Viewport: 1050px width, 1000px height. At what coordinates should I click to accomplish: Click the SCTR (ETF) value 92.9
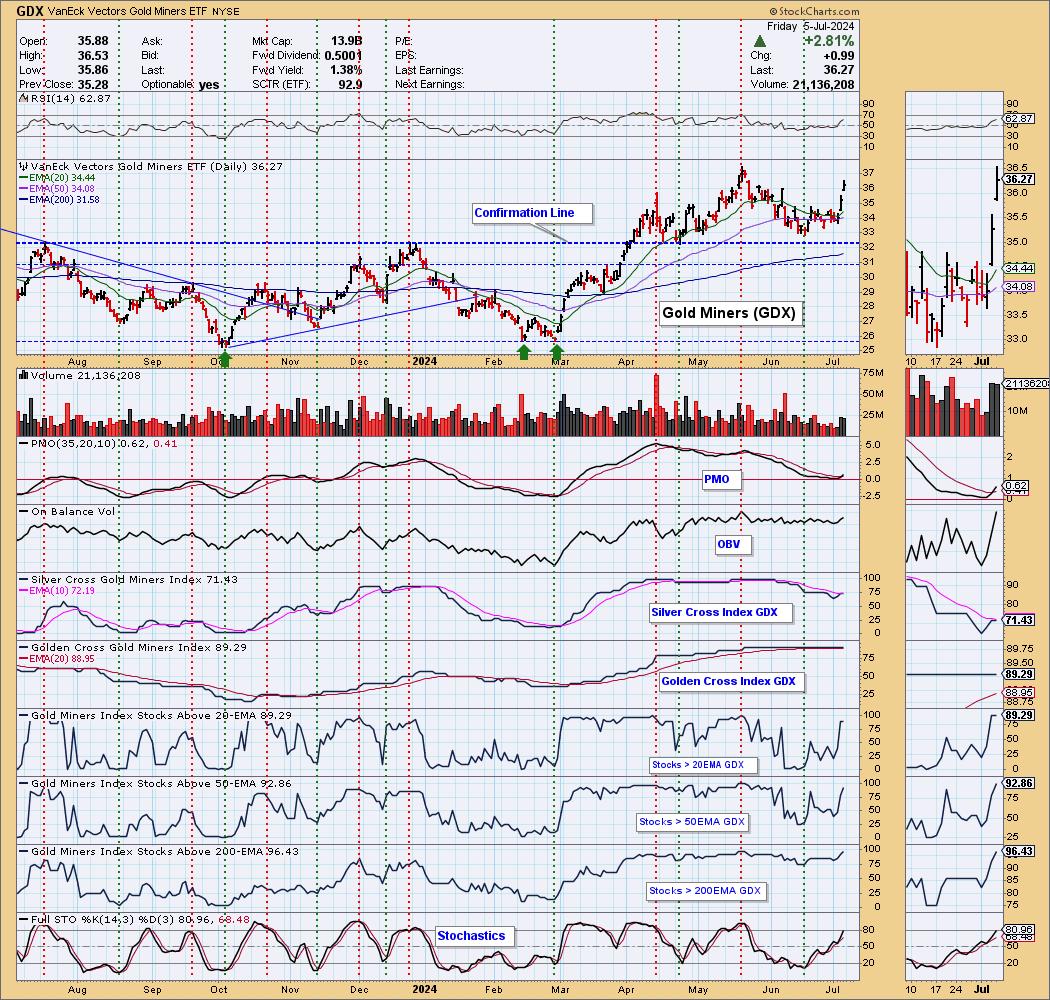350,85
